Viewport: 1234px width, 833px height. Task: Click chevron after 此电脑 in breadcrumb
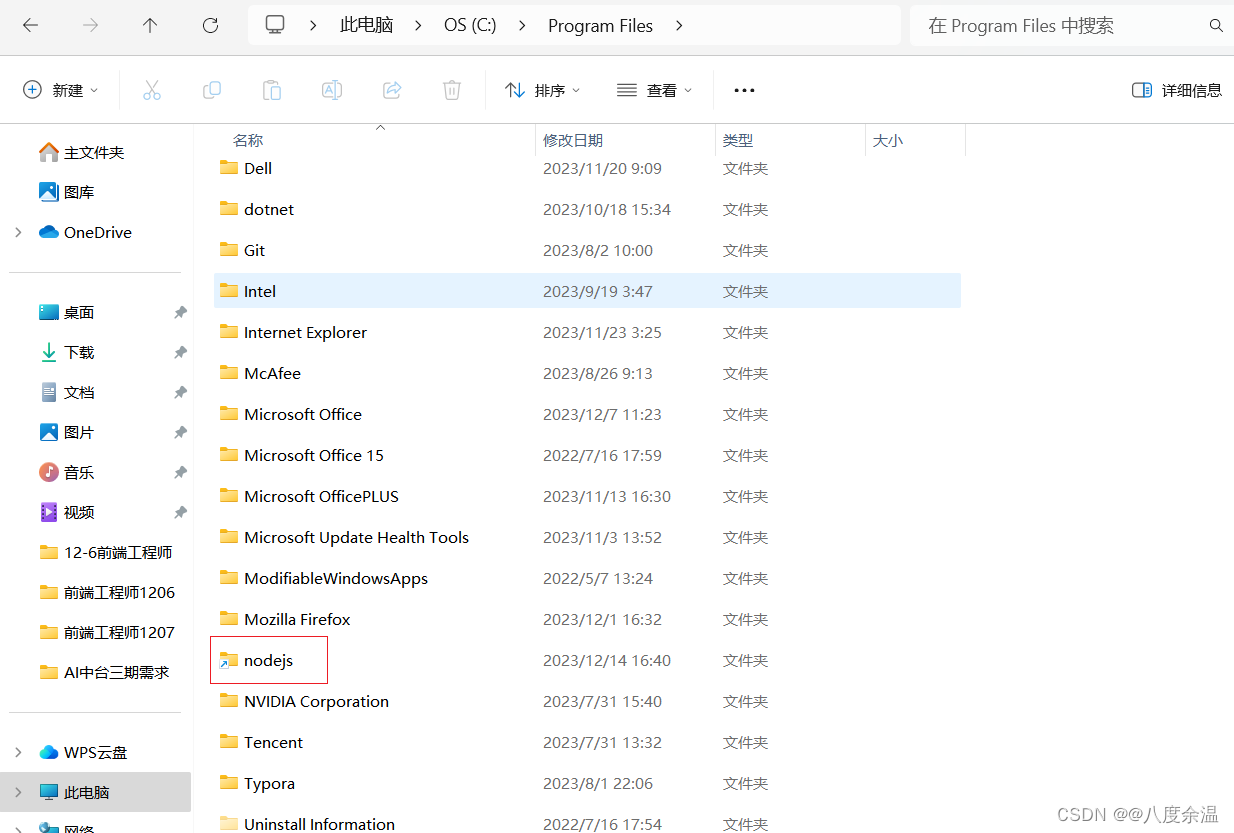click(x=418, y=26)
